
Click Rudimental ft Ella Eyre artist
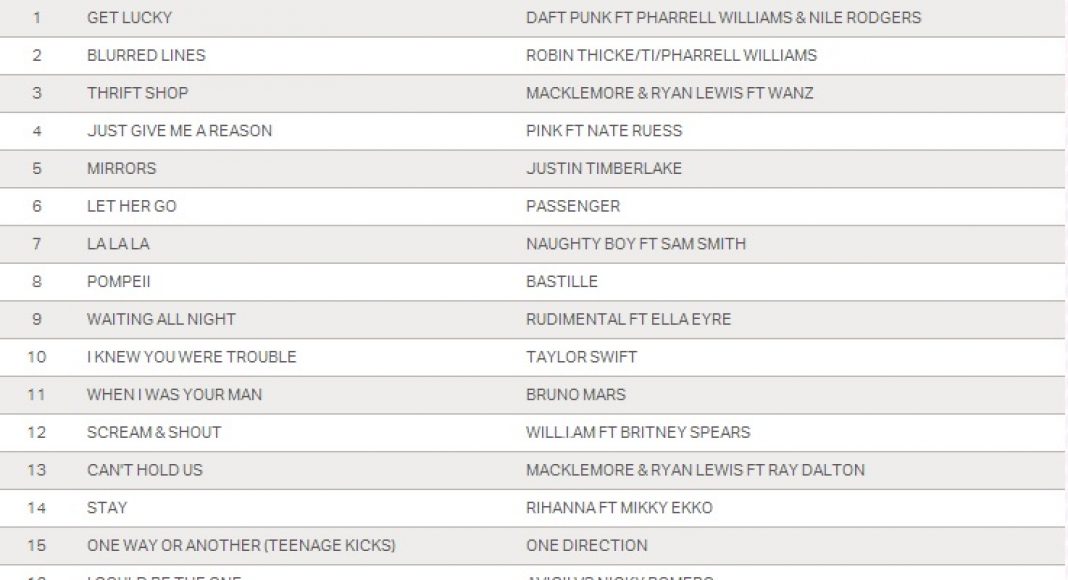628,319
